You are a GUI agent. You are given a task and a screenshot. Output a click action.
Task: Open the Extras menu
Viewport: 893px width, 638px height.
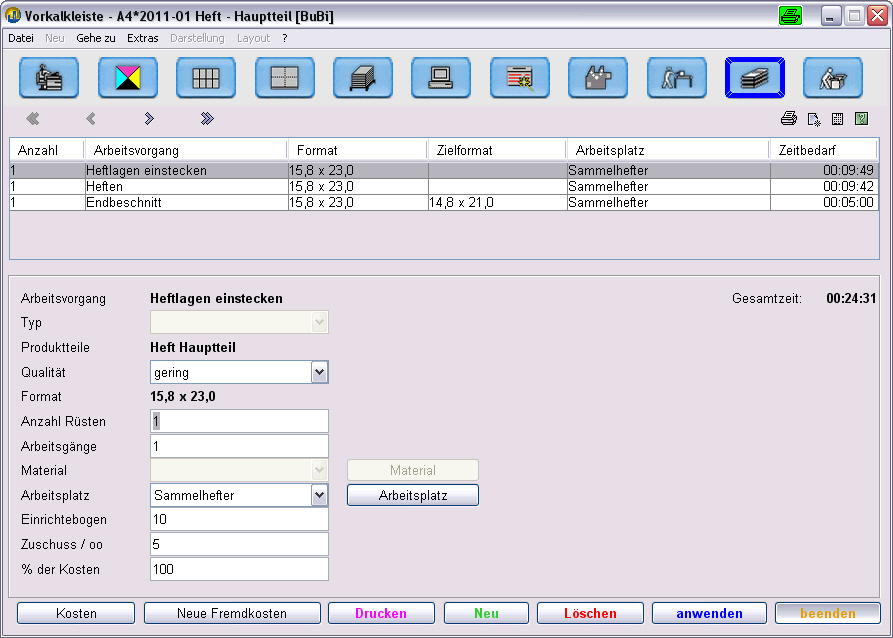click(142, 38)
